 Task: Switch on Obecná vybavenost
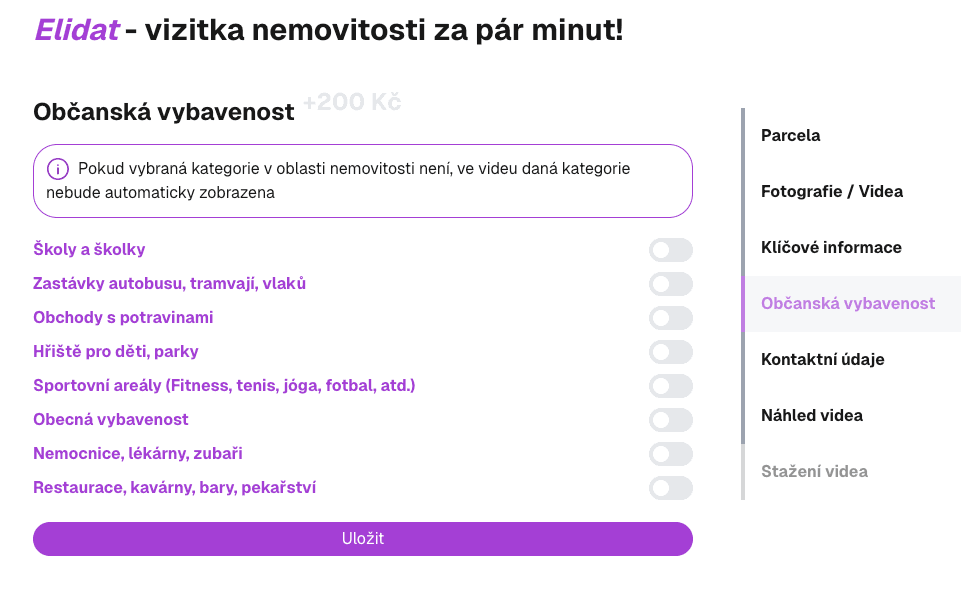tap(670, 420)
